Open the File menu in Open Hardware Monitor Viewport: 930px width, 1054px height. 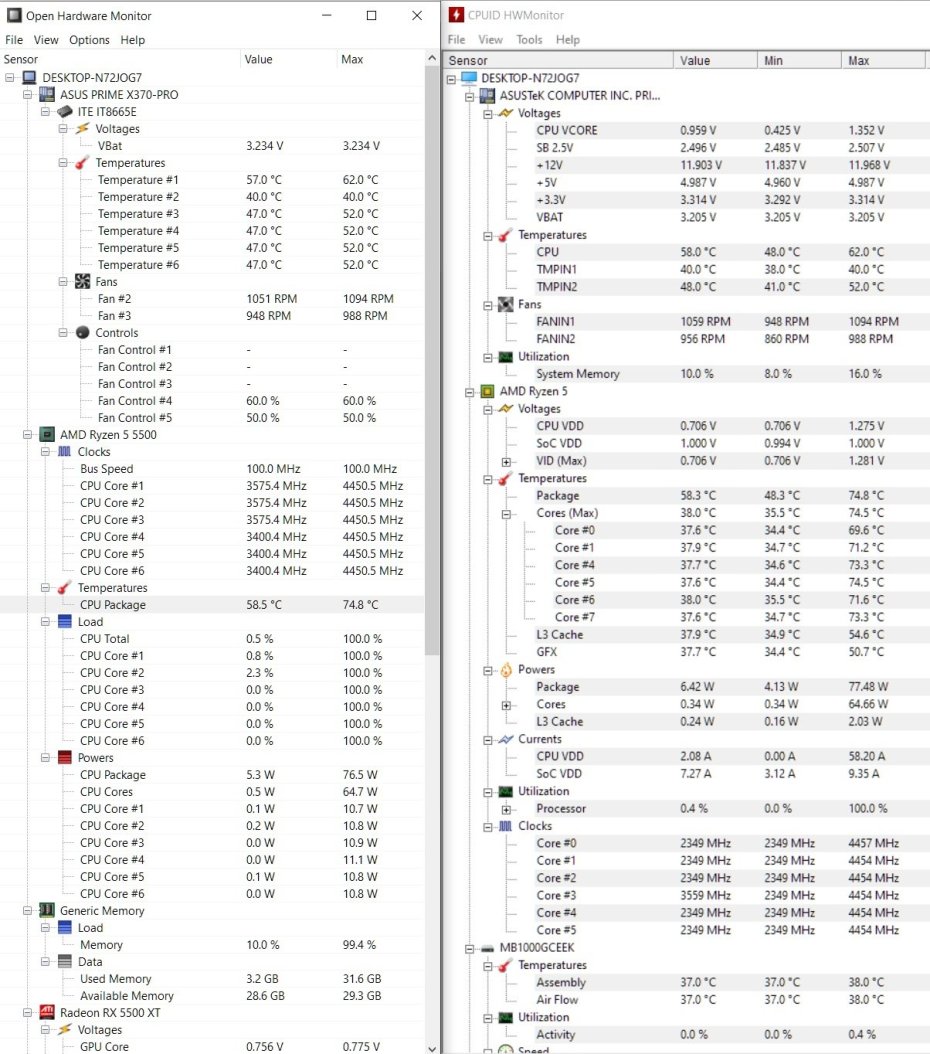pyautogui.click(x=14, y=40)
